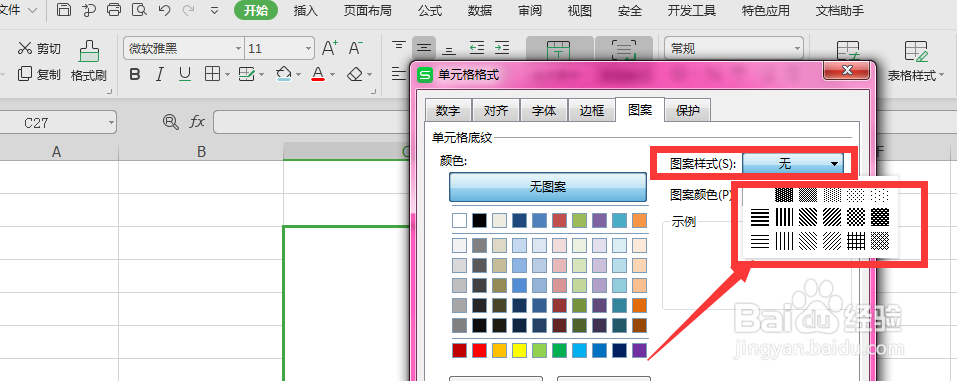The image size is (957, 381).
Task: Toggle italic formatting
Action: [x=160, y=74]
